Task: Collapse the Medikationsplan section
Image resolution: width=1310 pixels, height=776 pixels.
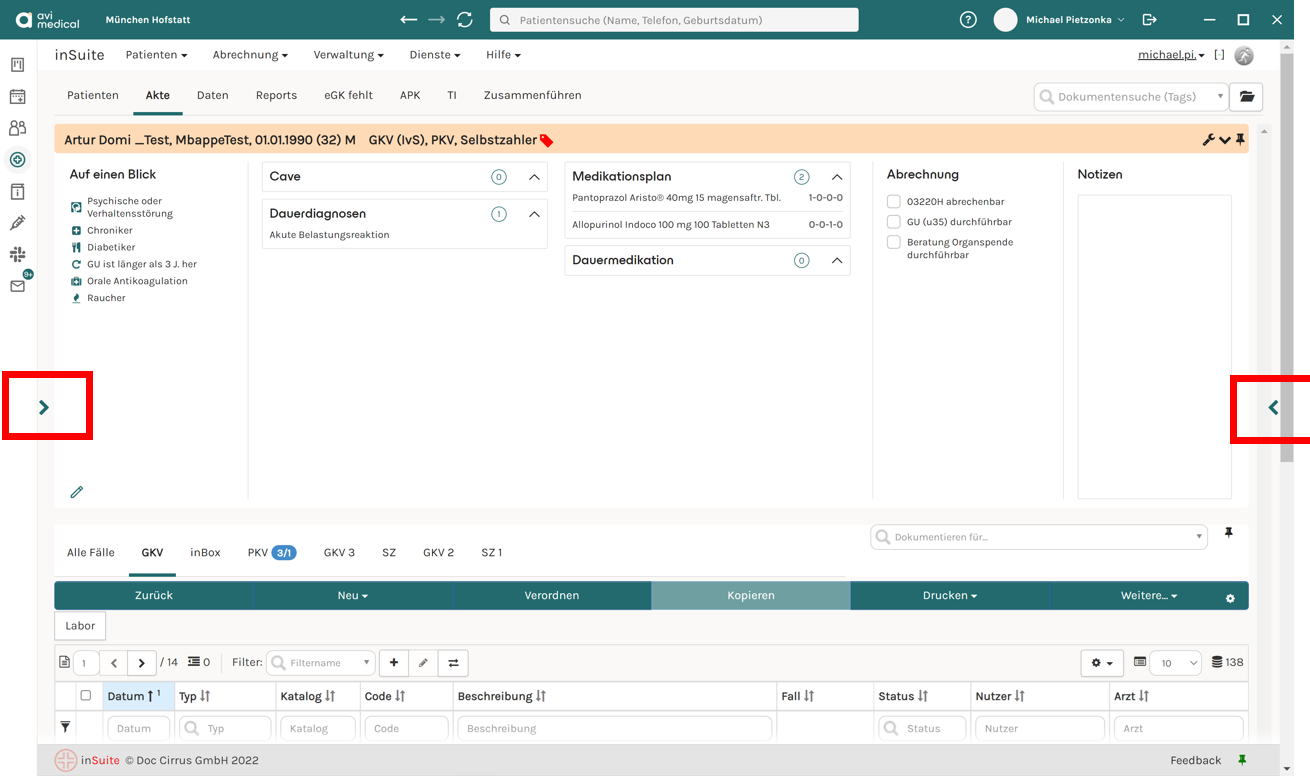Action: 837,177
